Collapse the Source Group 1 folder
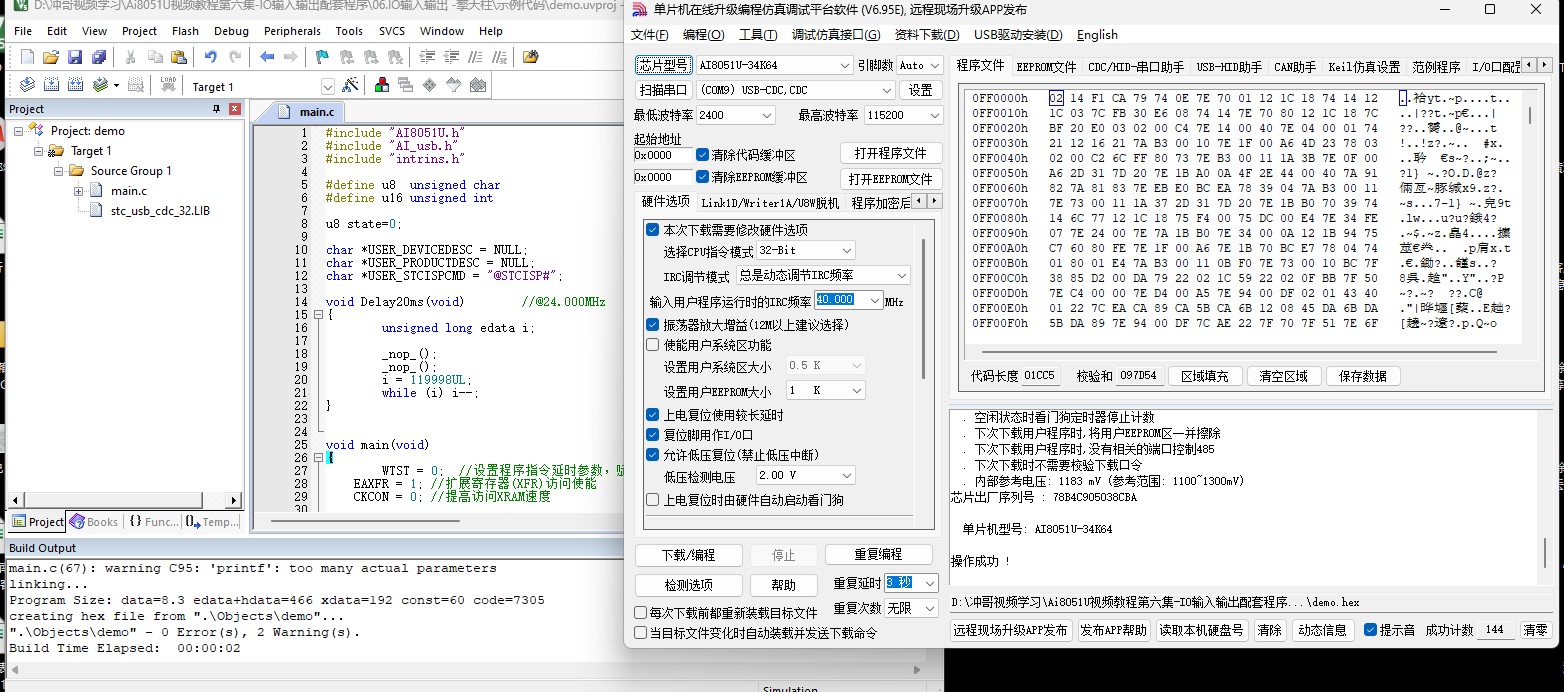The height and width of the screenshot is (692, 1564). pyautogui.click(x=59, y=171)
